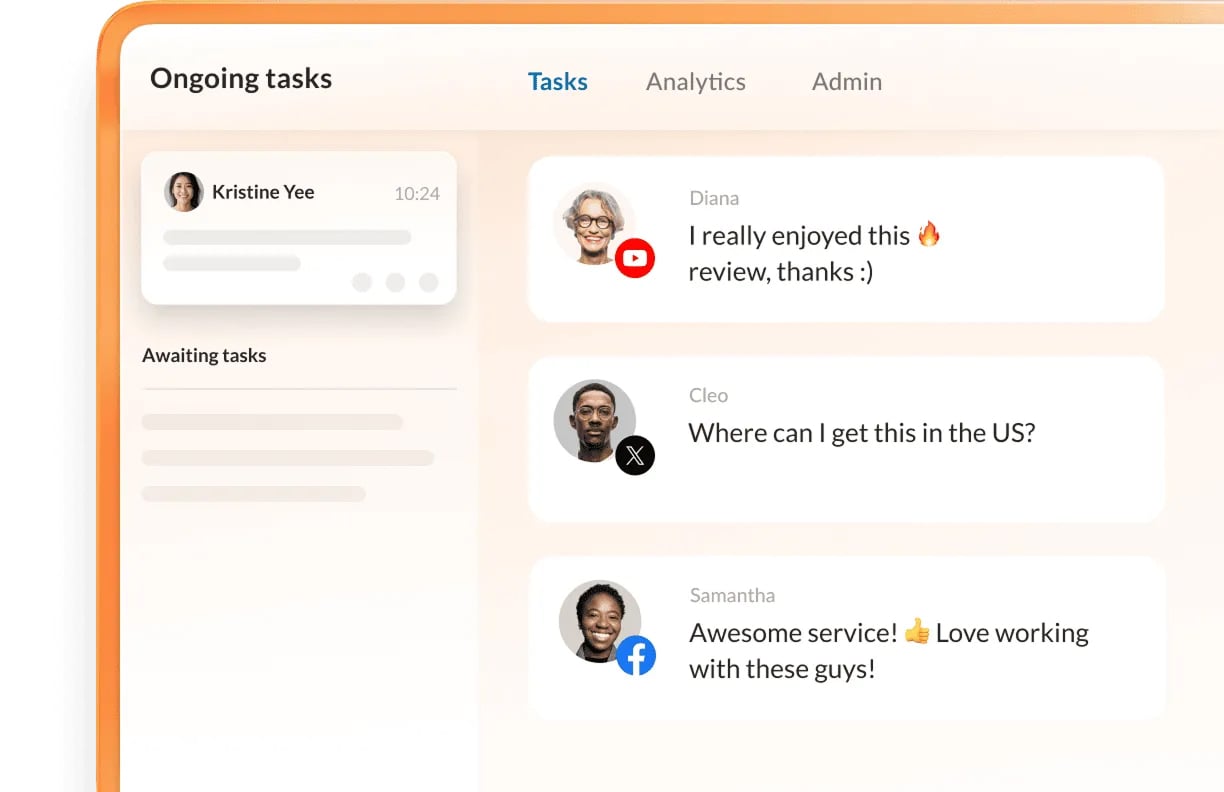This screenshot has width=1224, height=792.
Task: Open message 'Where can I get this in the US?'
Action: 846,439
